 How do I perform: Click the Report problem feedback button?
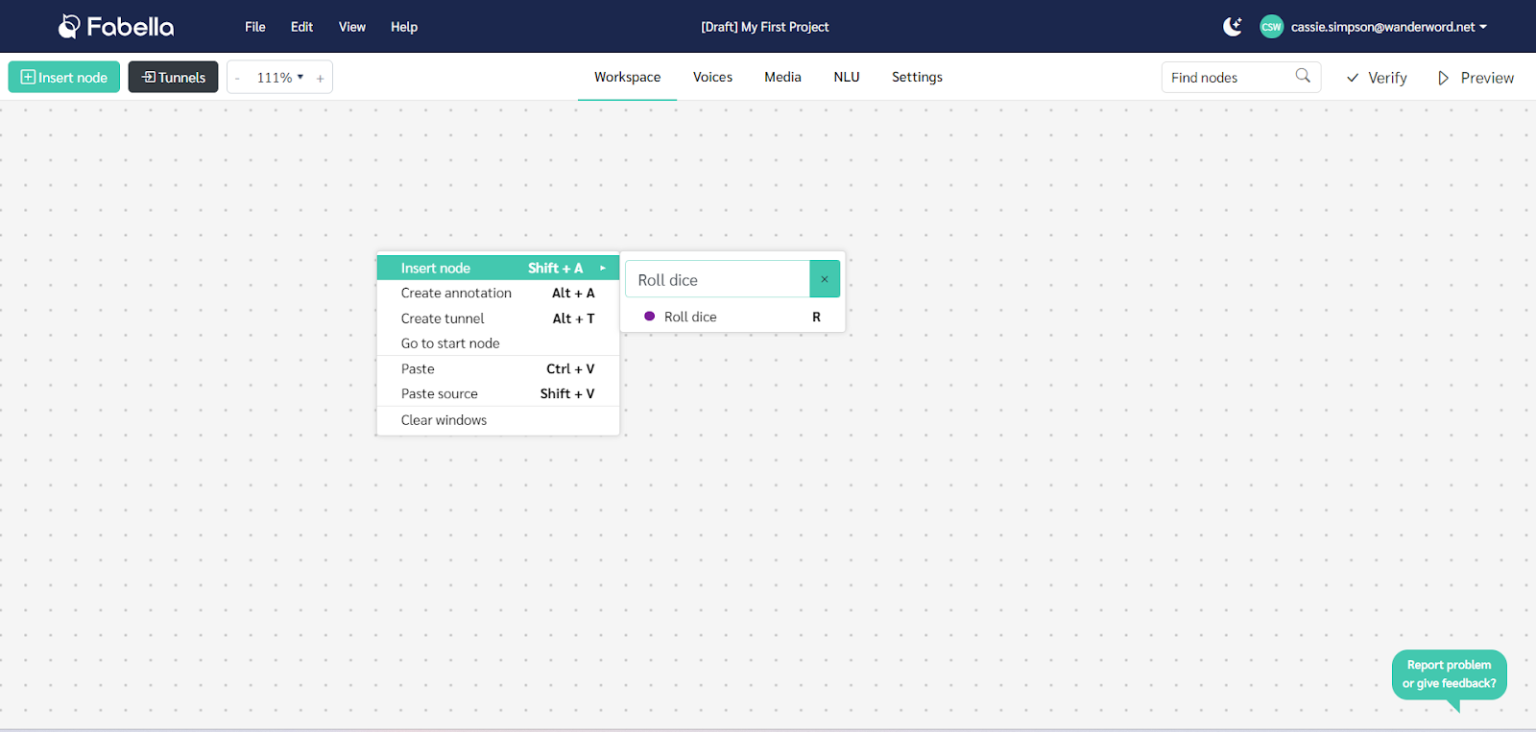(x=1449, y=674)
